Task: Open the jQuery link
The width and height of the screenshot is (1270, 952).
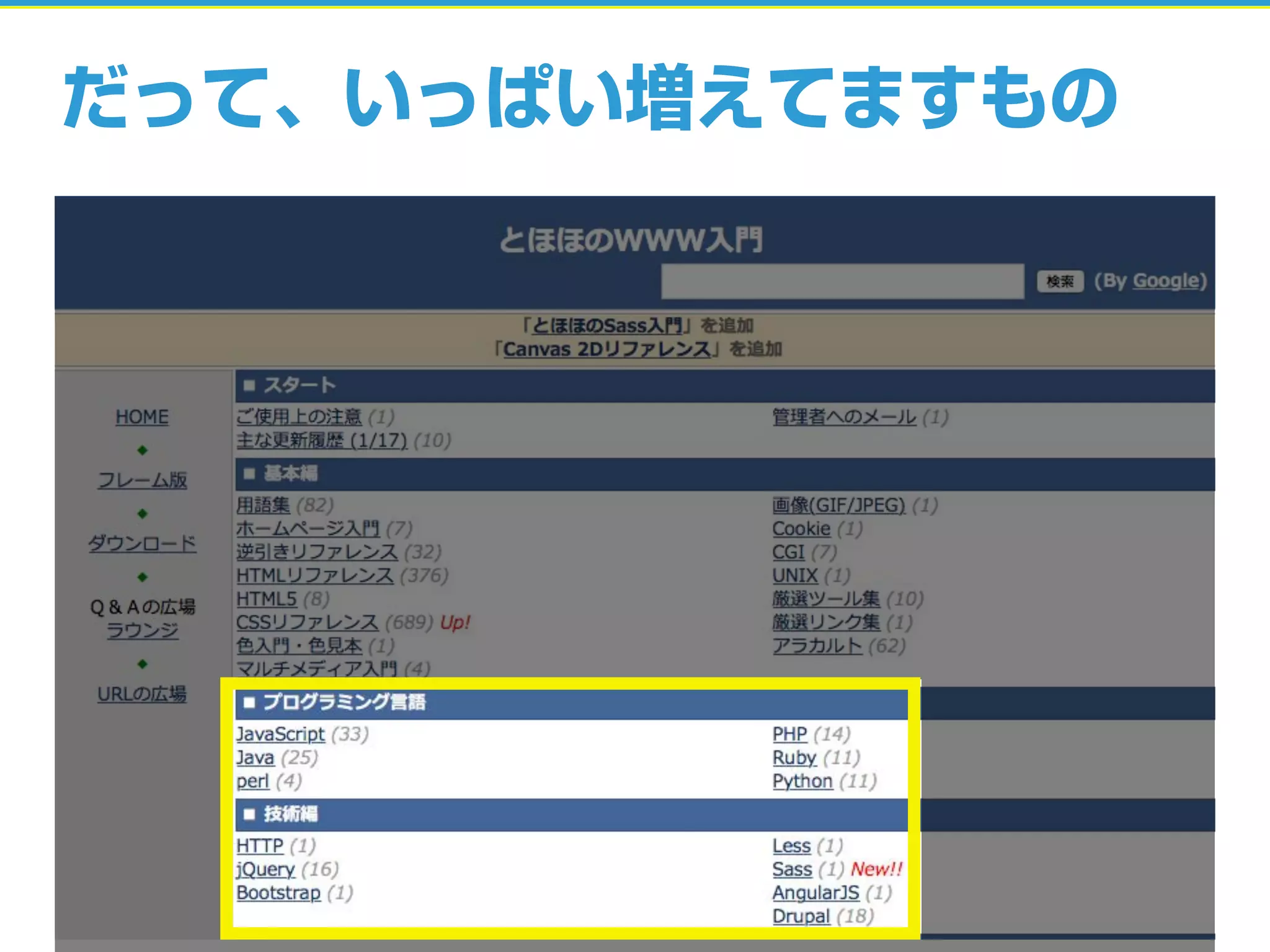Action: click(x=265, y=870)
